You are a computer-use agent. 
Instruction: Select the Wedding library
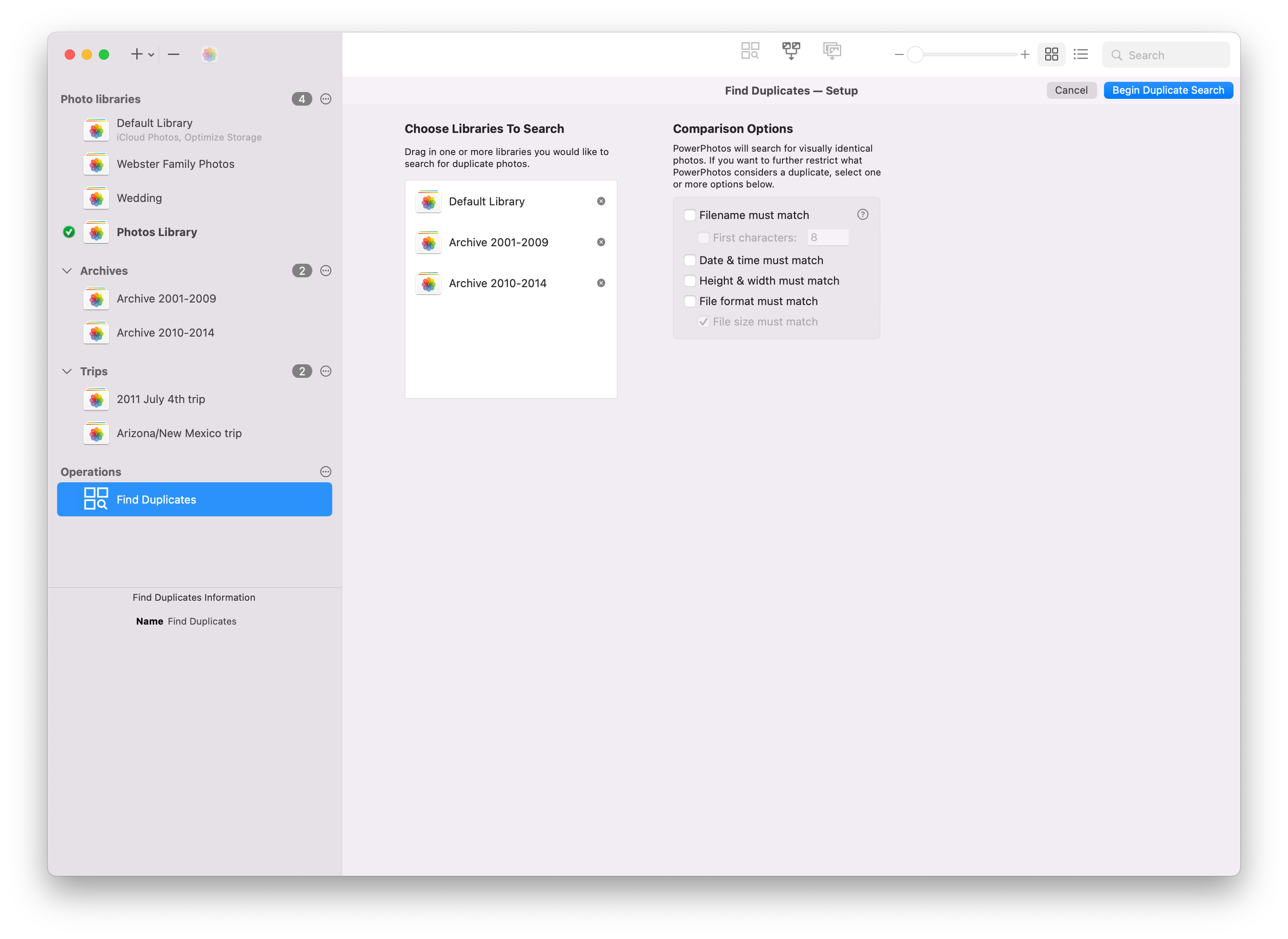pyautogui.click(x=195, y=199)
